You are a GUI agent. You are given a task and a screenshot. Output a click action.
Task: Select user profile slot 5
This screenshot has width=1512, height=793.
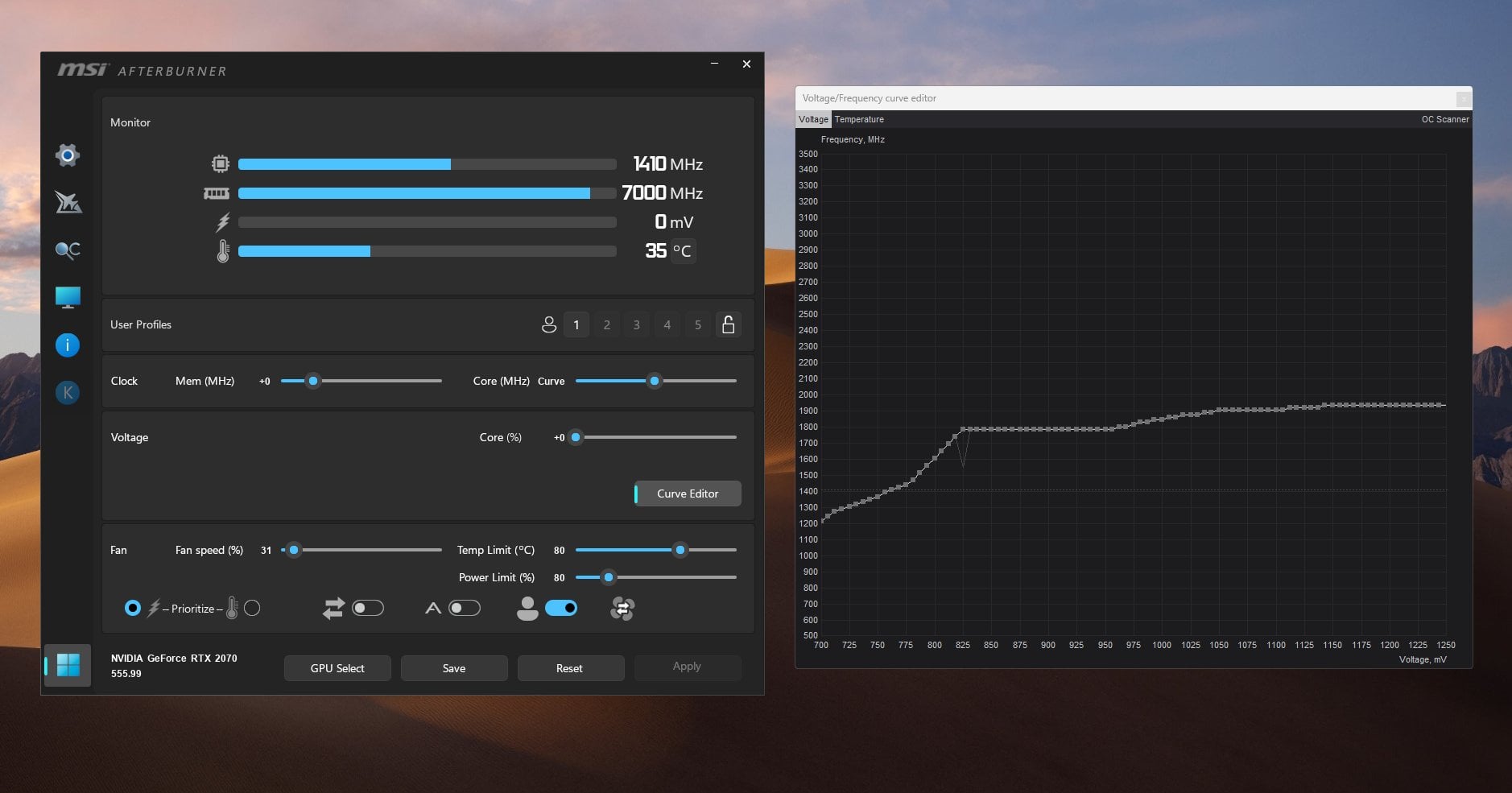coord(697,324)
